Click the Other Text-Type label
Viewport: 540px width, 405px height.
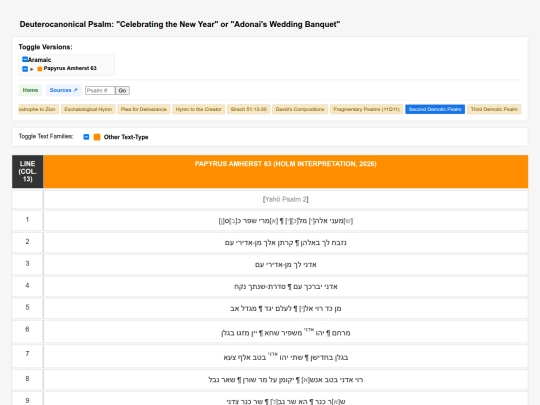126,137
